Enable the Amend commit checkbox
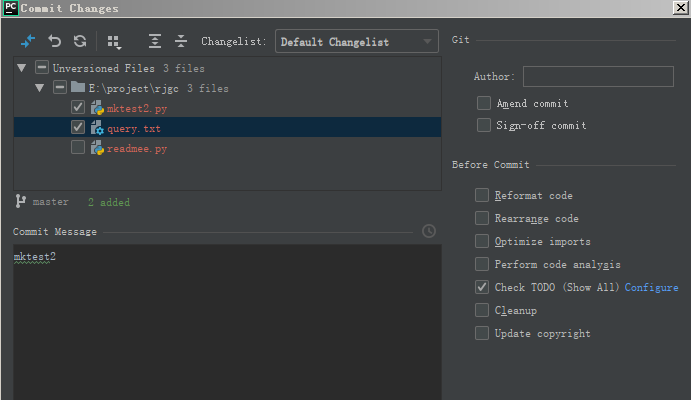Screen dimensions: 691x400 click(x=484, y=103)
